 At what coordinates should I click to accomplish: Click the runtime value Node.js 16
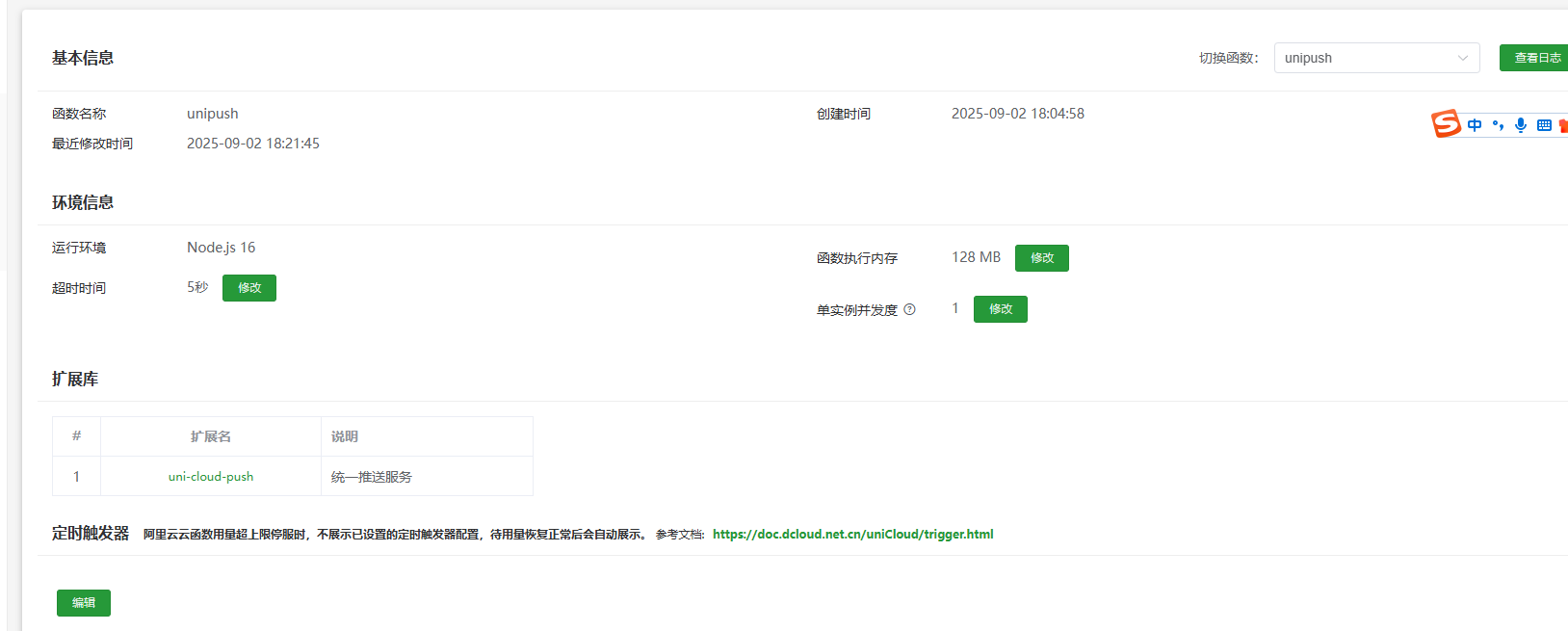(x=222, y=248)
